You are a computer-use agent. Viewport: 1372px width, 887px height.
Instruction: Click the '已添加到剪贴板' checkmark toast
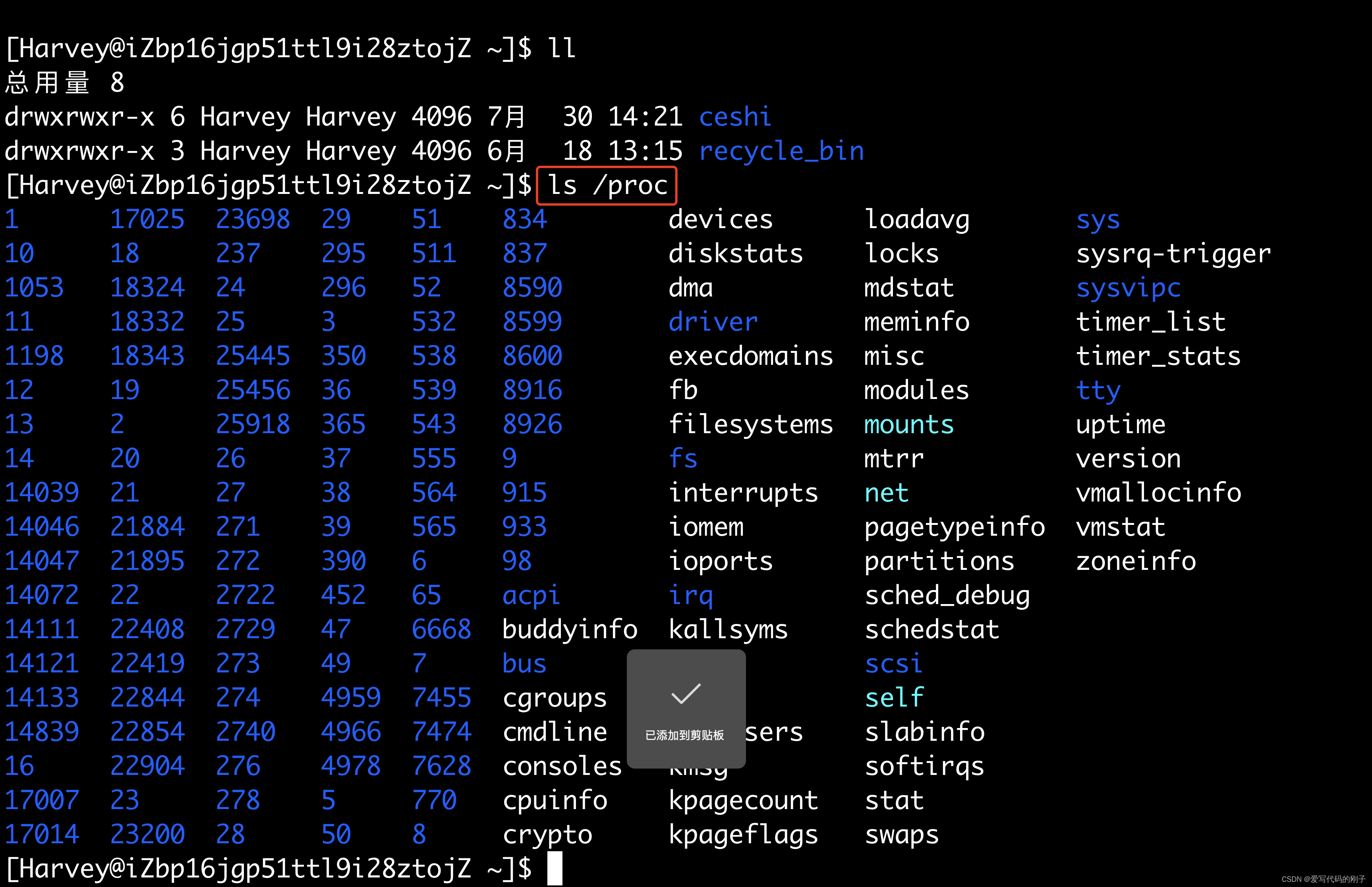click(x=686, y=709)
